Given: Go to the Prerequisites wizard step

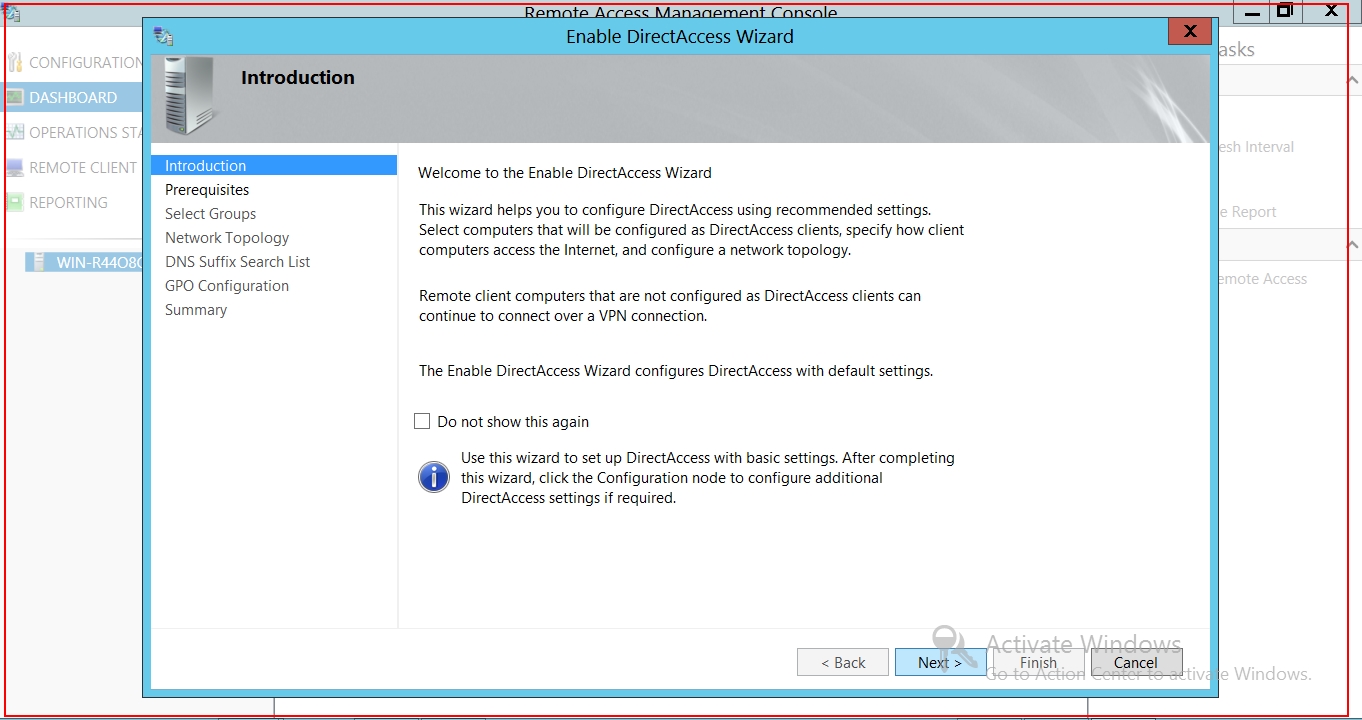Looking at the screenshot, I should (x=207, y=190).
